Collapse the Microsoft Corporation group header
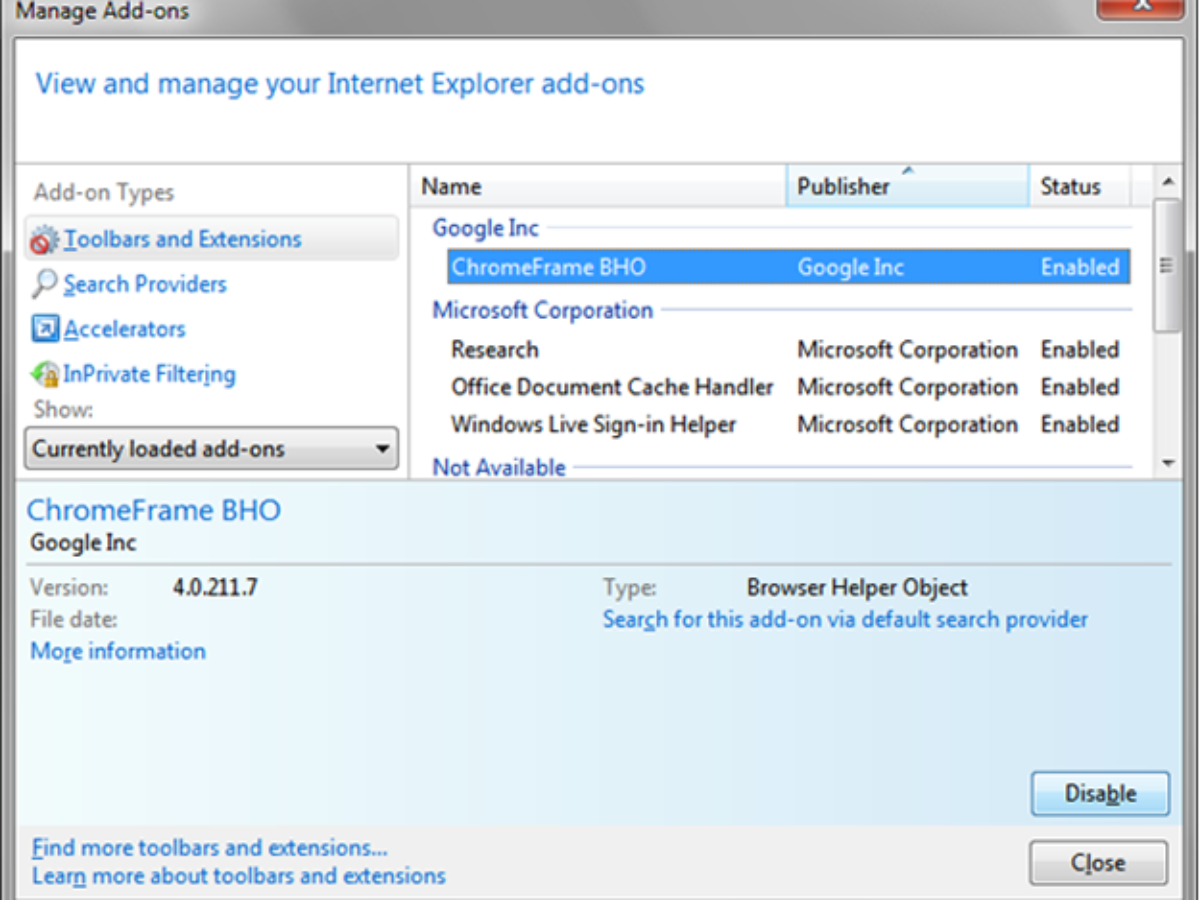Image resolution: width=1200 pixels, height=900 pixels. click(x=542, y=310)
